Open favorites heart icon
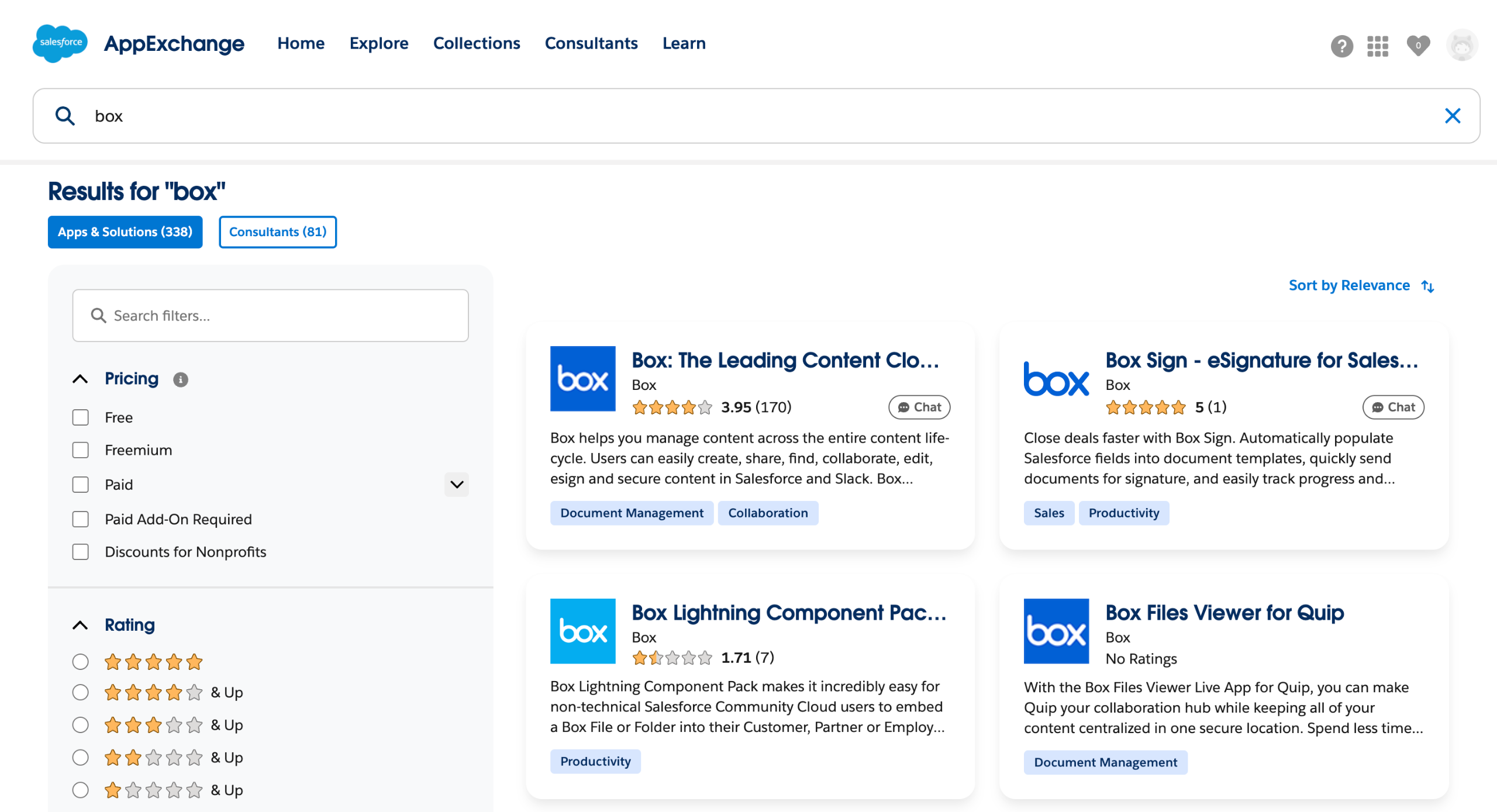The height and width of the screenshot is (812, 1497). (x=1418, y=46)
